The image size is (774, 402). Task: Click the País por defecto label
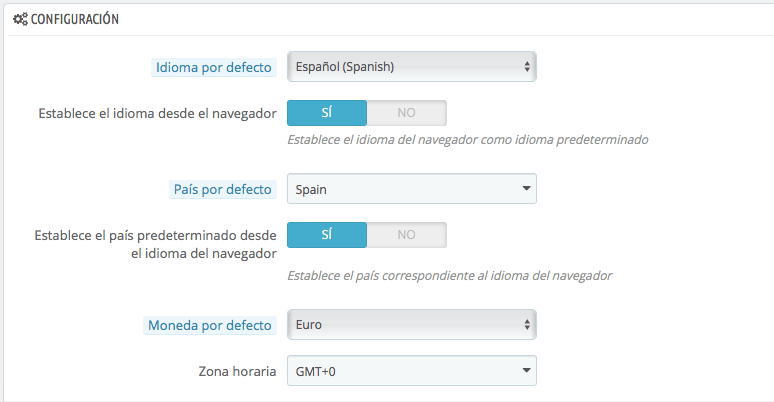(223, 189)
